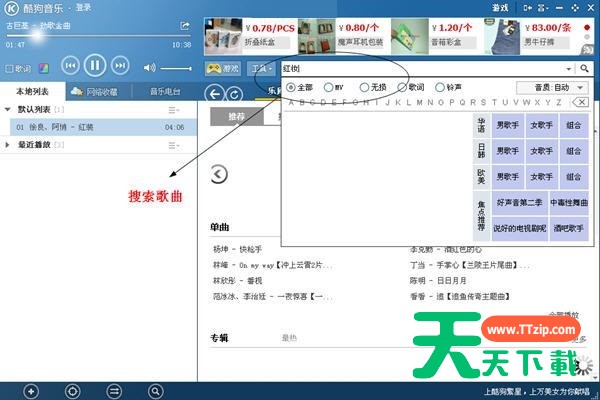Image resolution: width=600 pixels, height=400 pixels.
Task: Open the 音质:自动 quality dropdown
Action: point(552,88)
